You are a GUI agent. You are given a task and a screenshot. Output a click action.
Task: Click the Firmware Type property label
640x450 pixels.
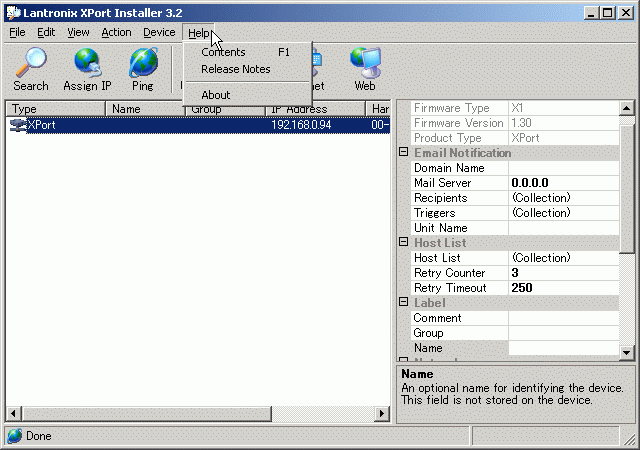pos(451,108)
